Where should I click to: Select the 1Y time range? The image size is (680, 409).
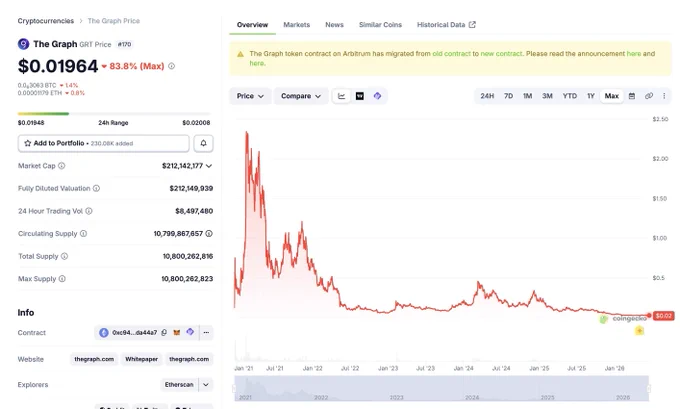pos(591,96)
